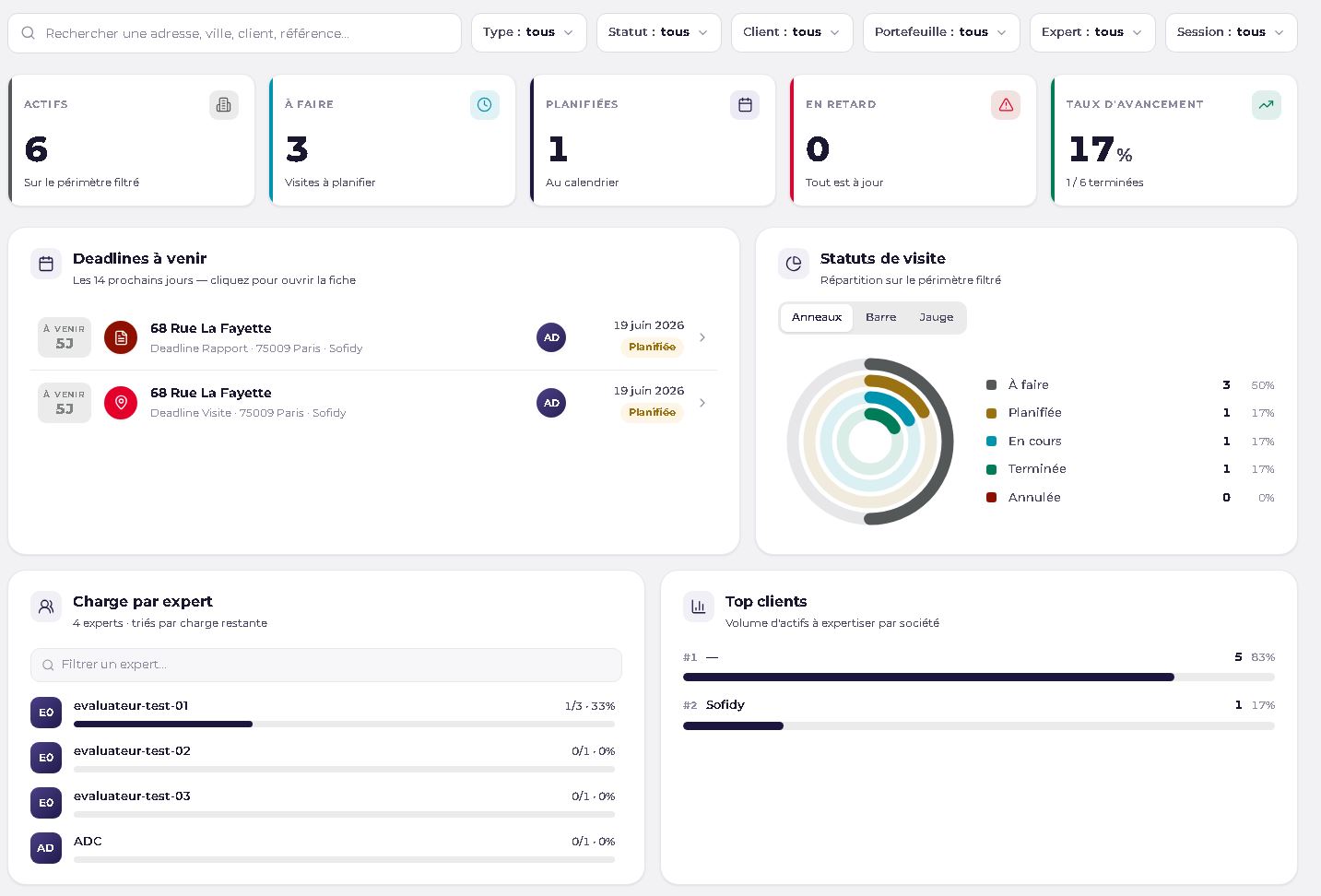This screenshot has height=896, width=1321.
Task: Click the En cours label in the legend
Action: pyautogui.click(x=1034, y=442)
